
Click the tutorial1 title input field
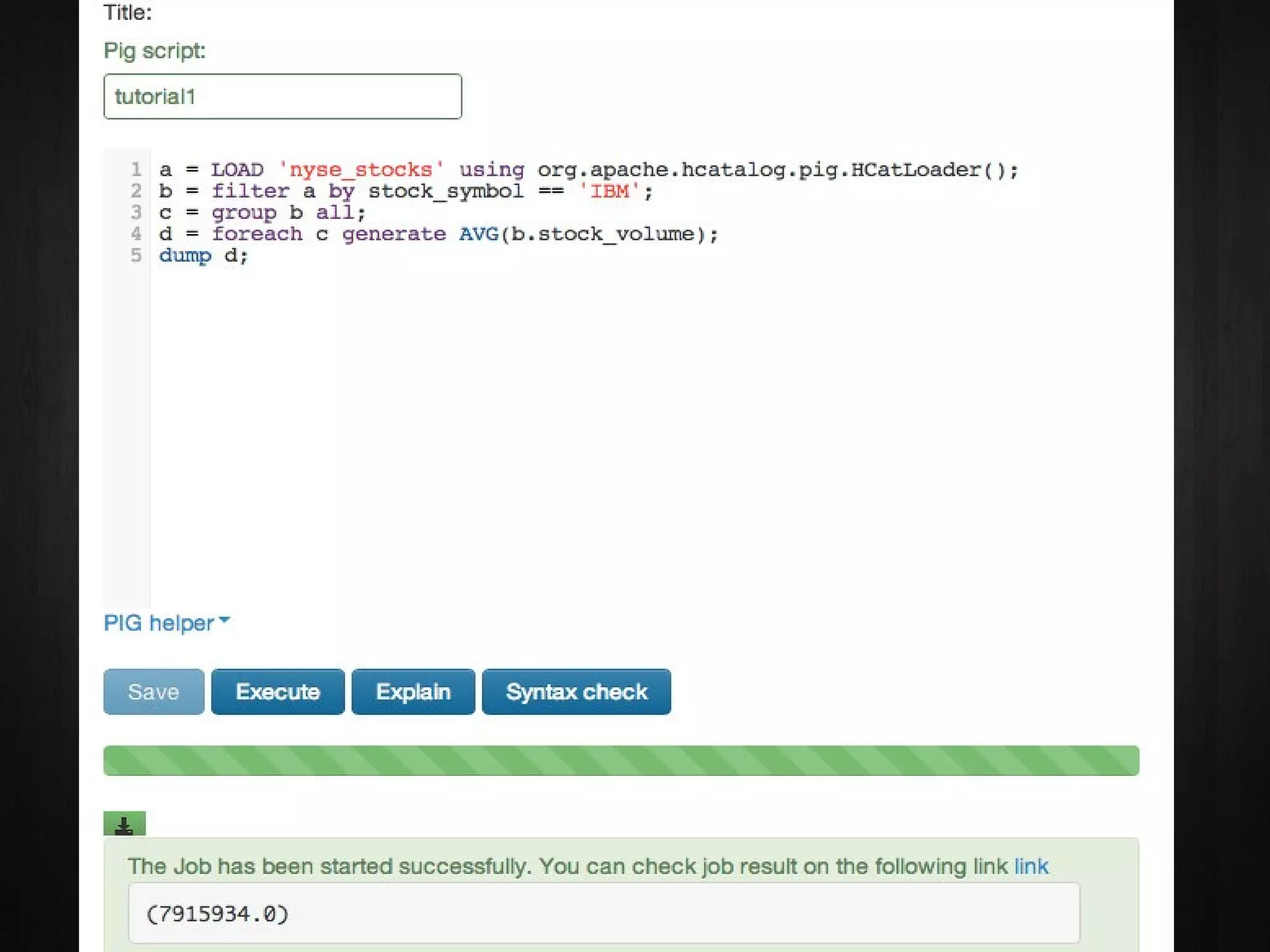282,97
